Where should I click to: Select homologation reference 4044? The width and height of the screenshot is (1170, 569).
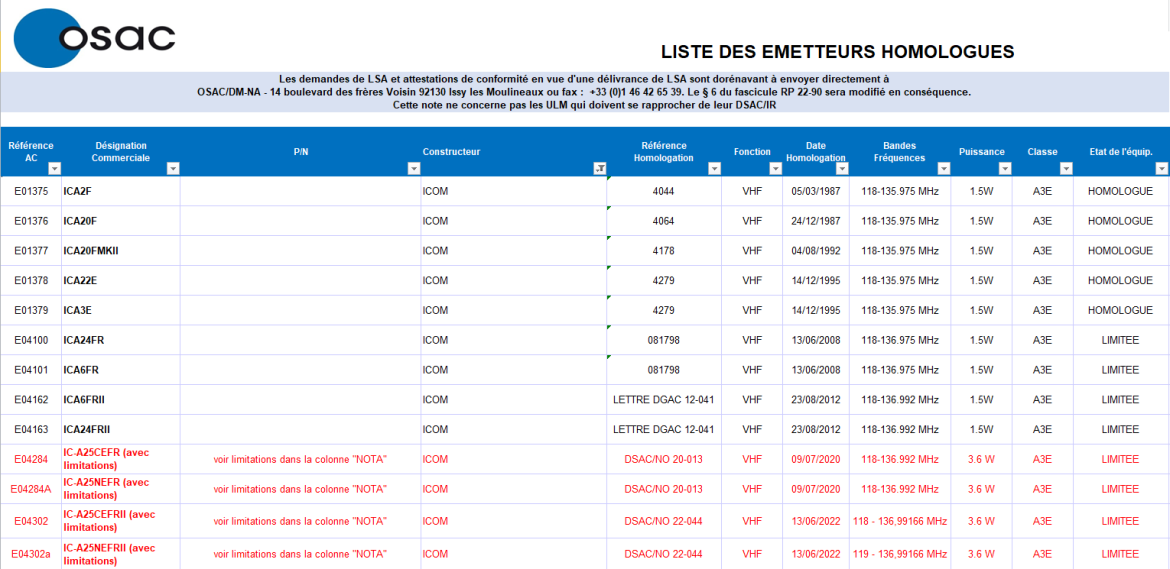point(663,191)
